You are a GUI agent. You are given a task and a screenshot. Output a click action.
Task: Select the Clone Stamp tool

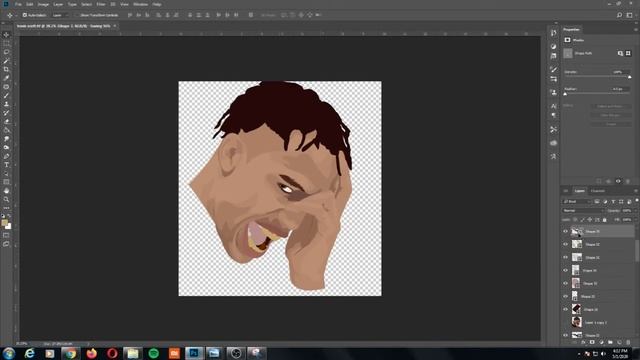point(6,104)
